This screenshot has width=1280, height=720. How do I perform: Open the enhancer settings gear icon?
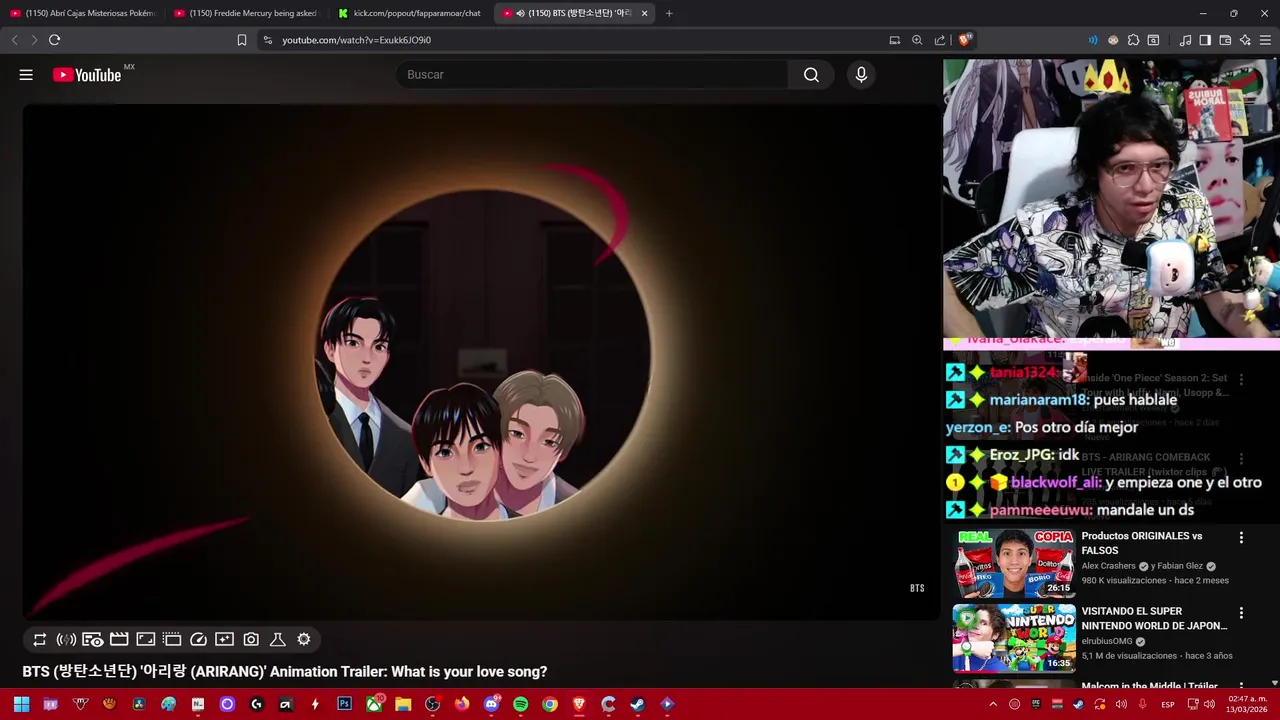coord(304,640)
